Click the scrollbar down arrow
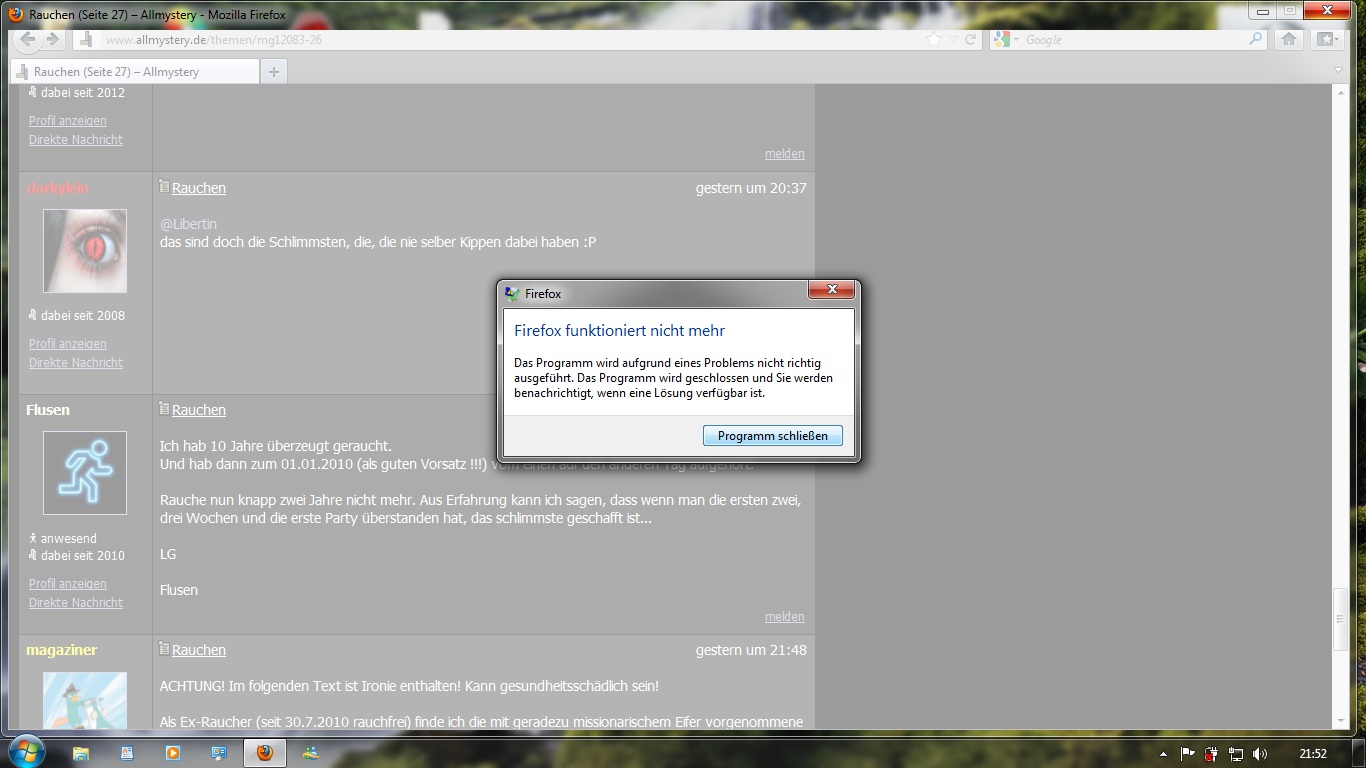 pyautogui.click(x=1341, y=720)
